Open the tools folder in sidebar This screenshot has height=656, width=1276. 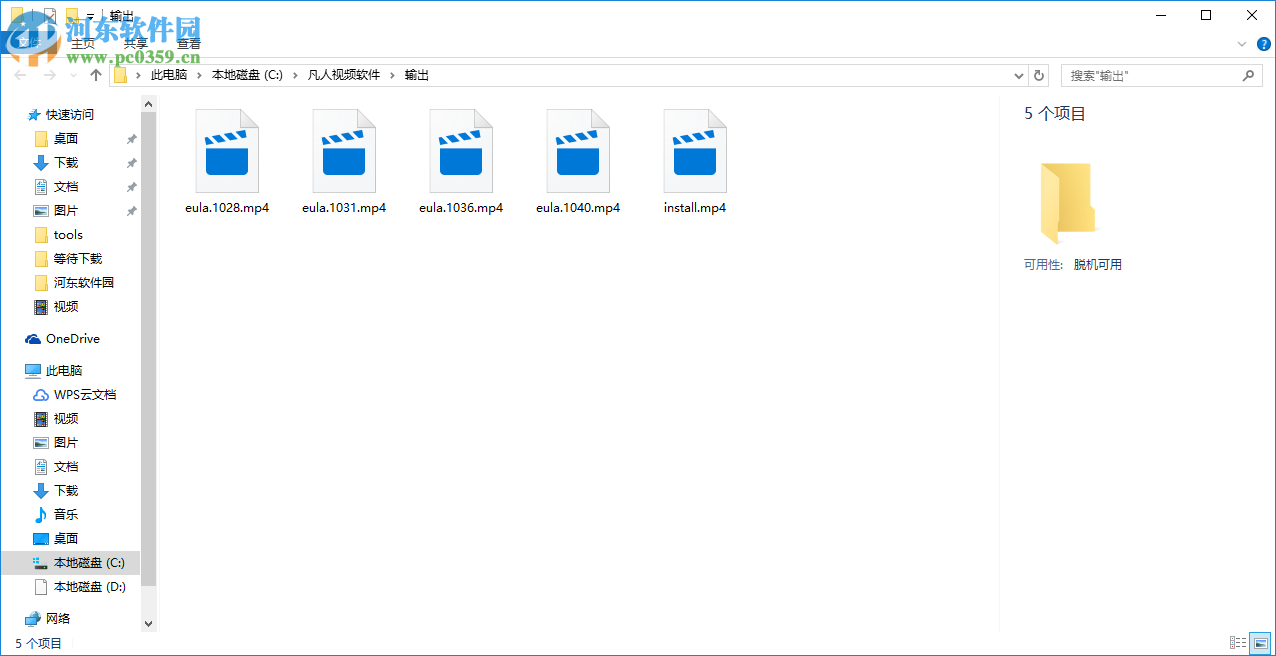pyautogui.click(x=68, y=235)
